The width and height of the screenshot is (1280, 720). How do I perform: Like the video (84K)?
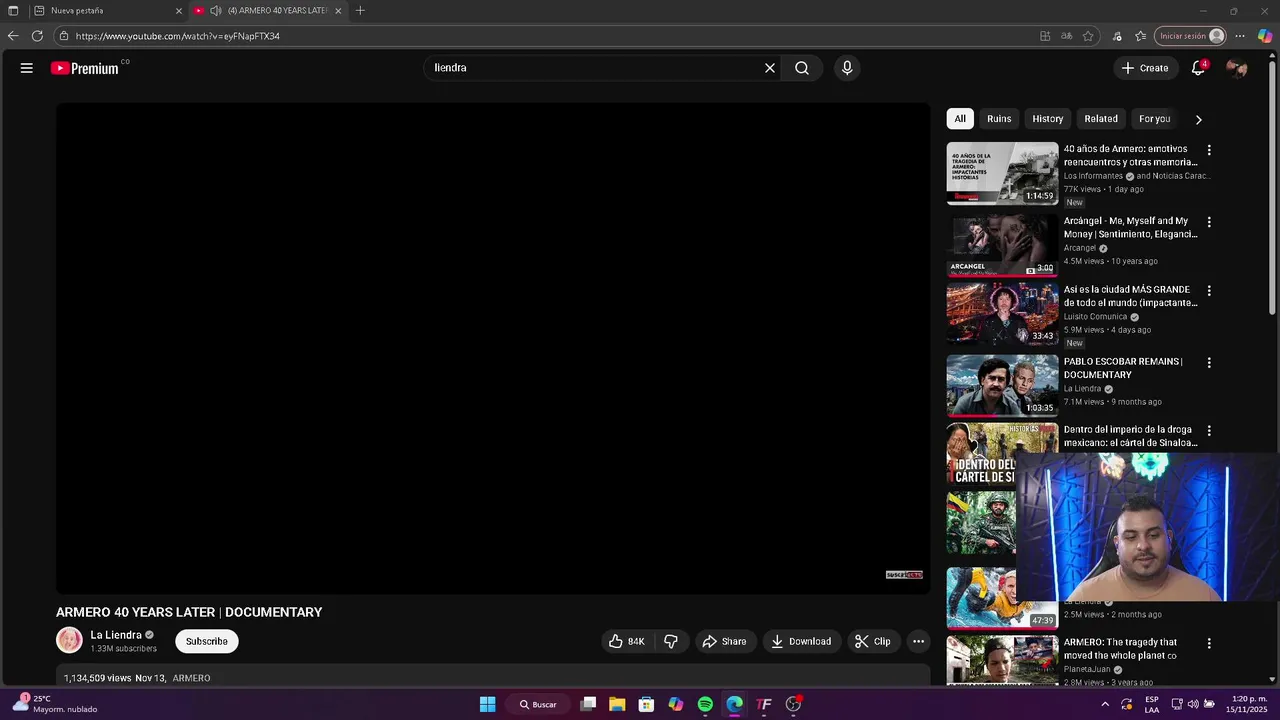pos(627,641)
